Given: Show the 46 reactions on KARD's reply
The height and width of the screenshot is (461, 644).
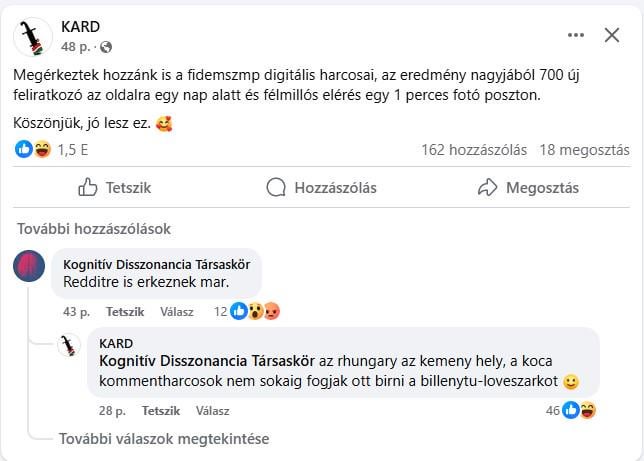Looking at the screenshot, I should click(570, 410).
